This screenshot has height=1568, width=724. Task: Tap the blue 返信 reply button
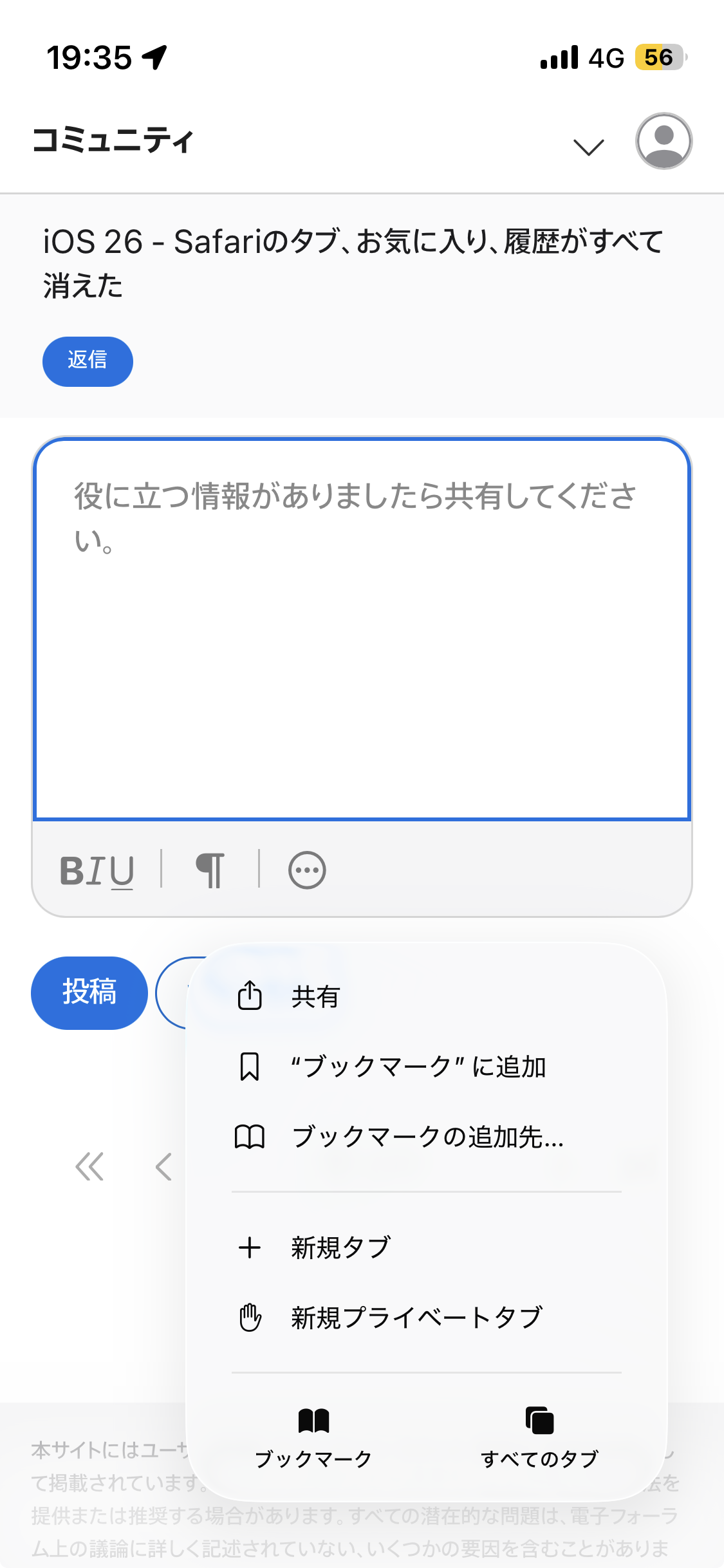click(x=88, y=361)
